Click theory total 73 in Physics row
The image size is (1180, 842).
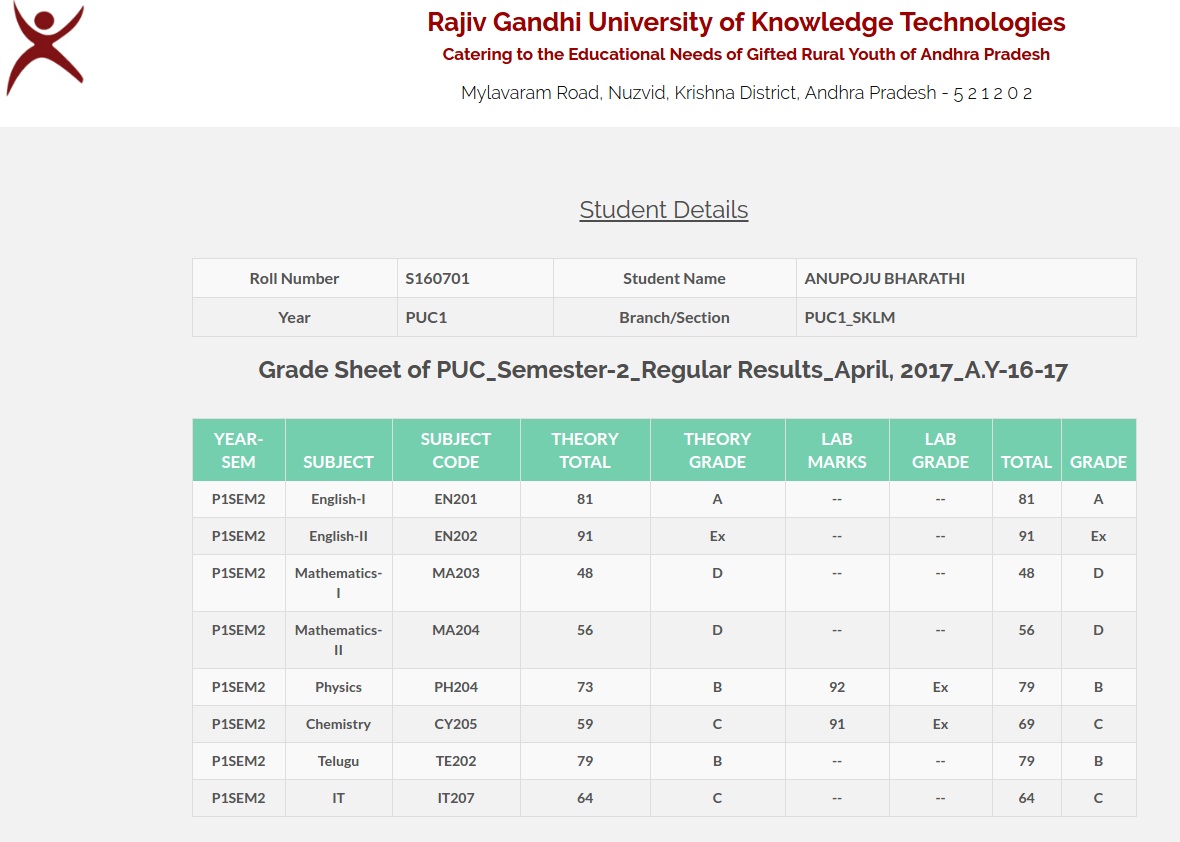click(x=585, y=687)
